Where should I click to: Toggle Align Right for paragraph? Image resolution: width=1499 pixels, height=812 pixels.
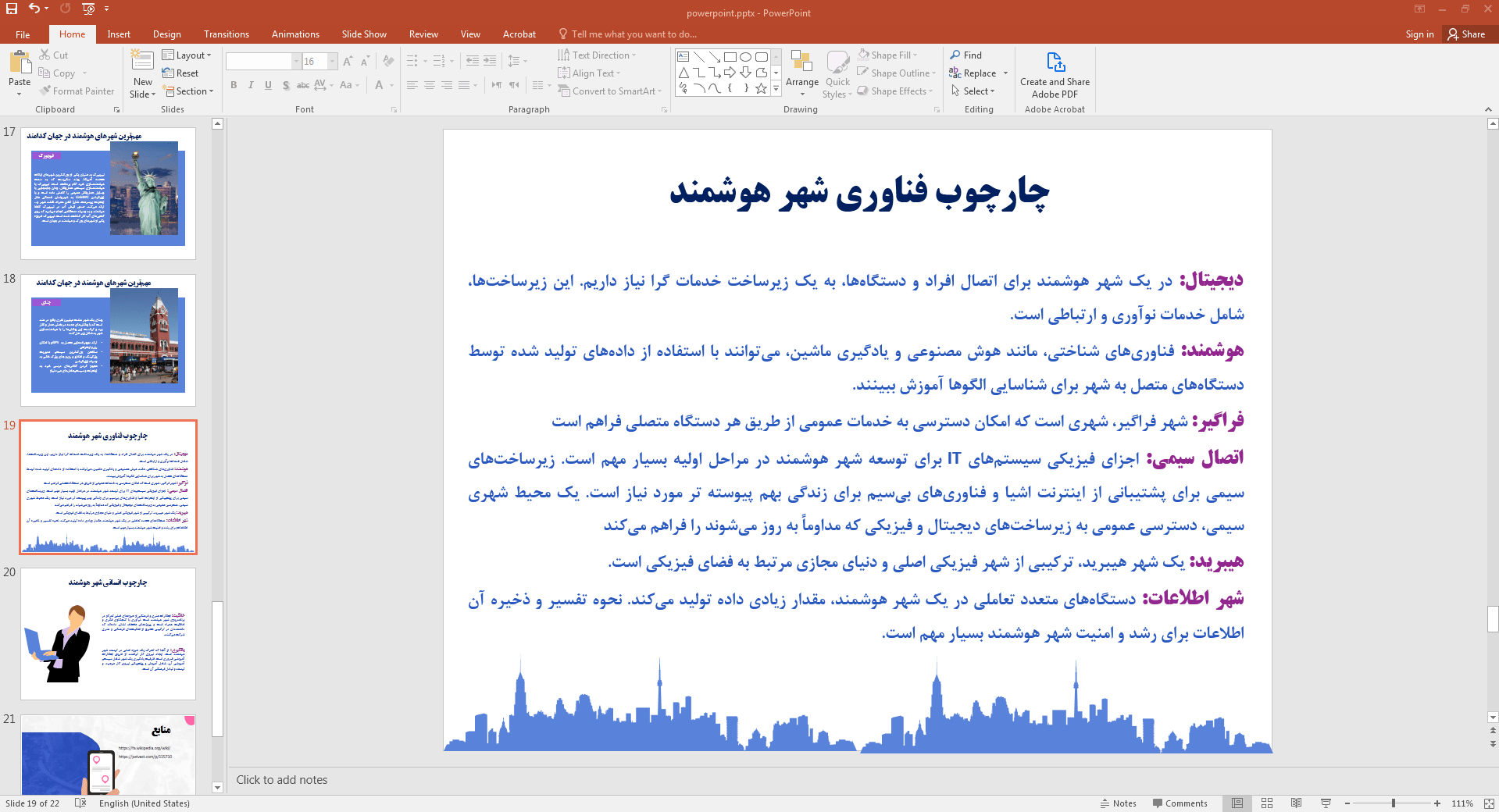click(447, 85)
